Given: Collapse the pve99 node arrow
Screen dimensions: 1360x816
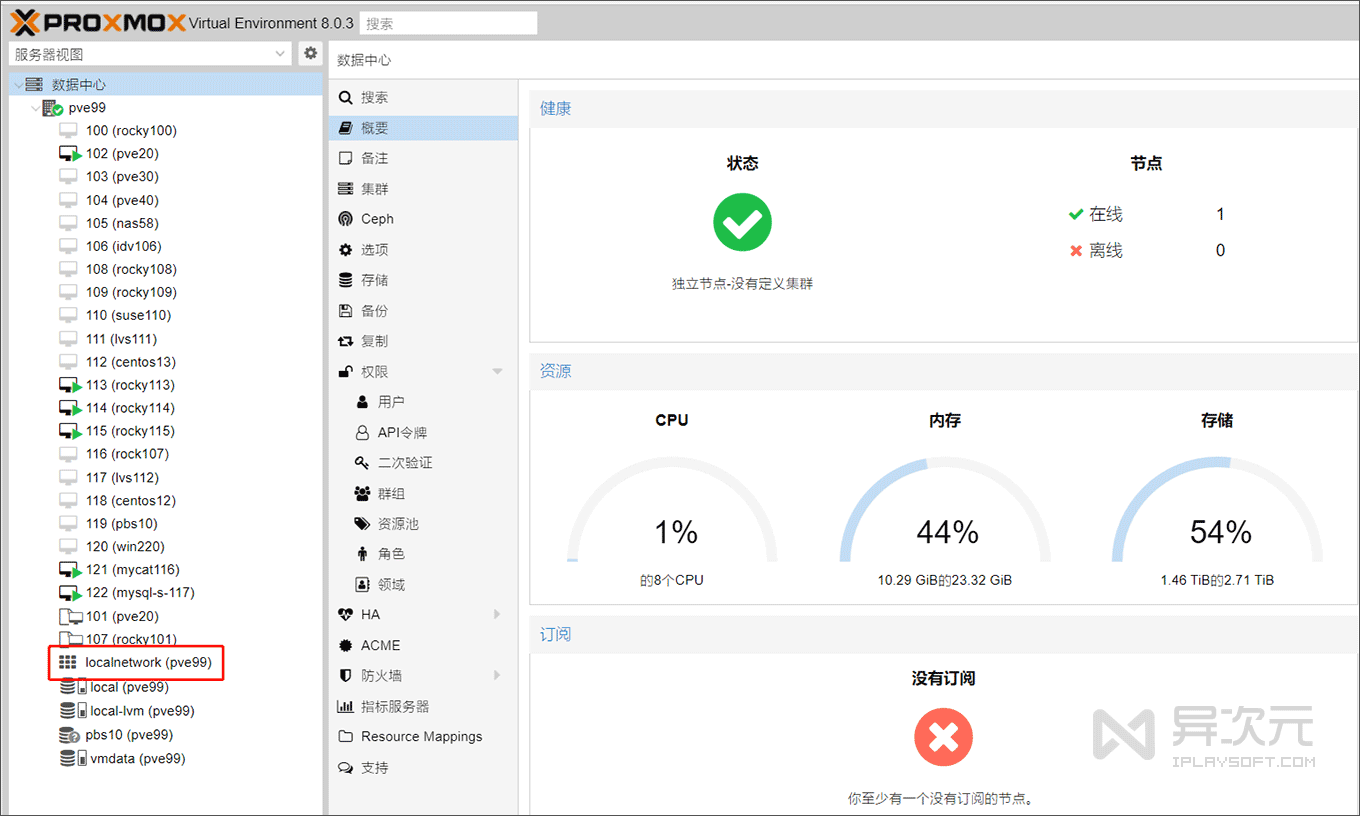Looking at the screenshot, I should [x=35, y=108].
